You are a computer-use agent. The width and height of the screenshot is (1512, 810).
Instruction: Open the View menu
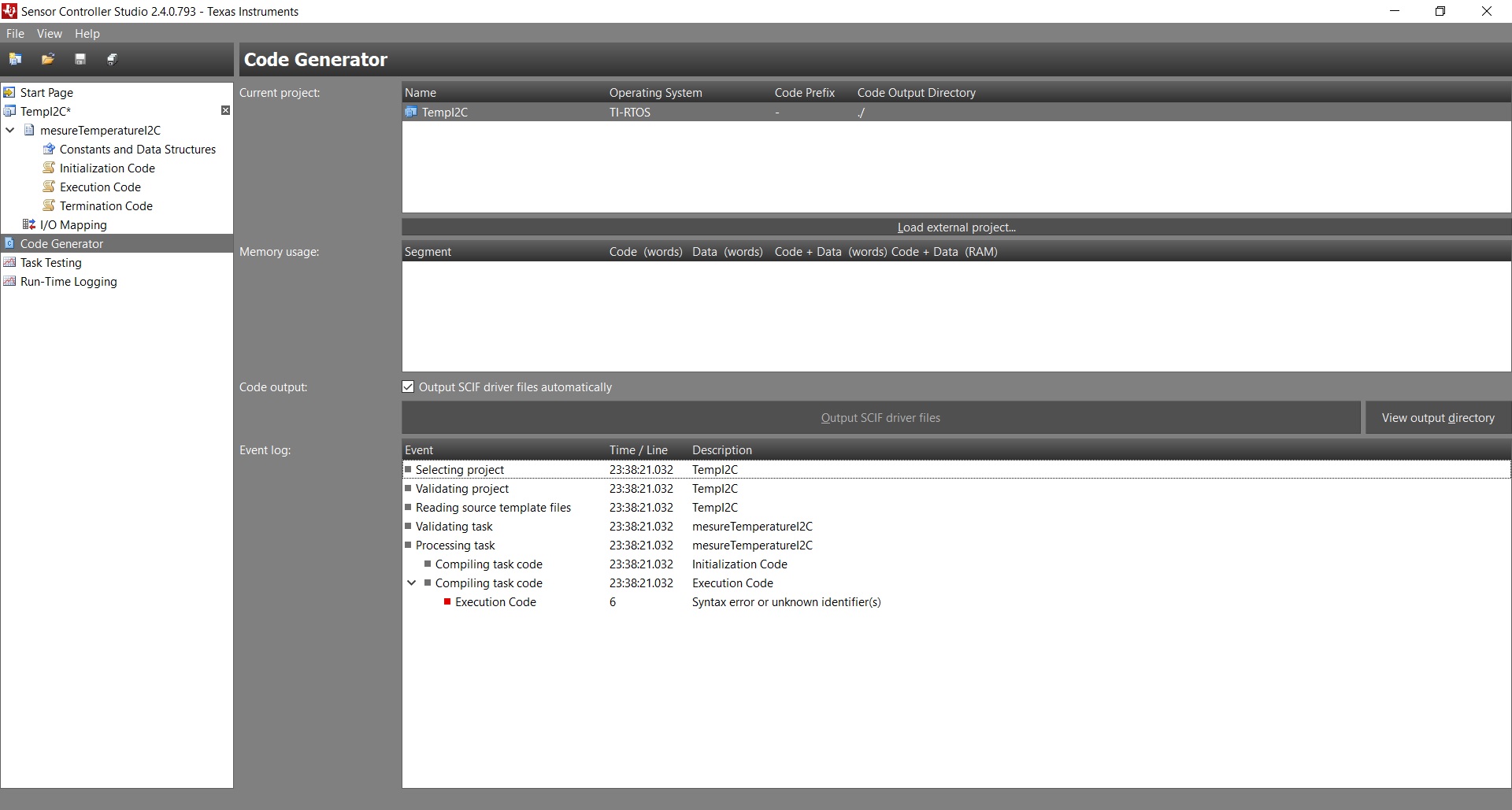[x=49, y=34]
